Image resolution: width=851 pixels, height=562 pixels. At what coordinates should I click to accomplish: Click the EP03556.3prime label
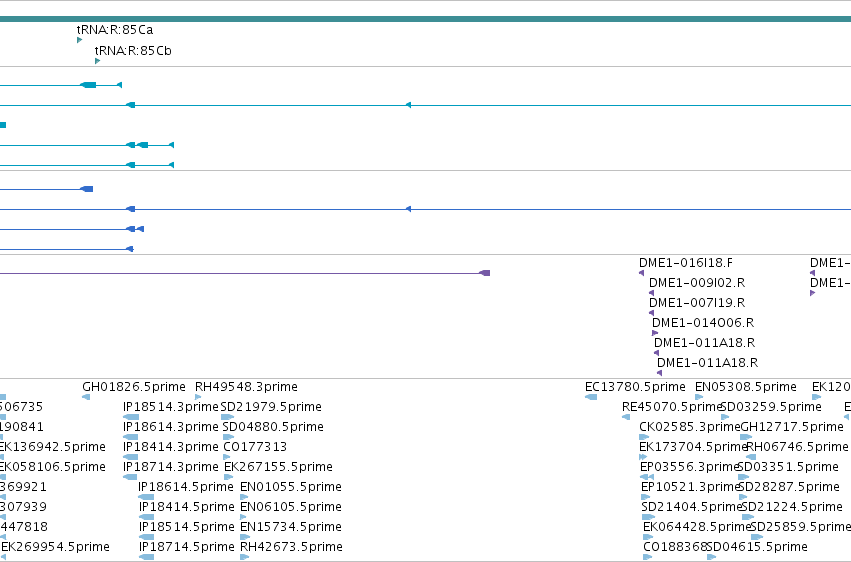coord(690,467)
